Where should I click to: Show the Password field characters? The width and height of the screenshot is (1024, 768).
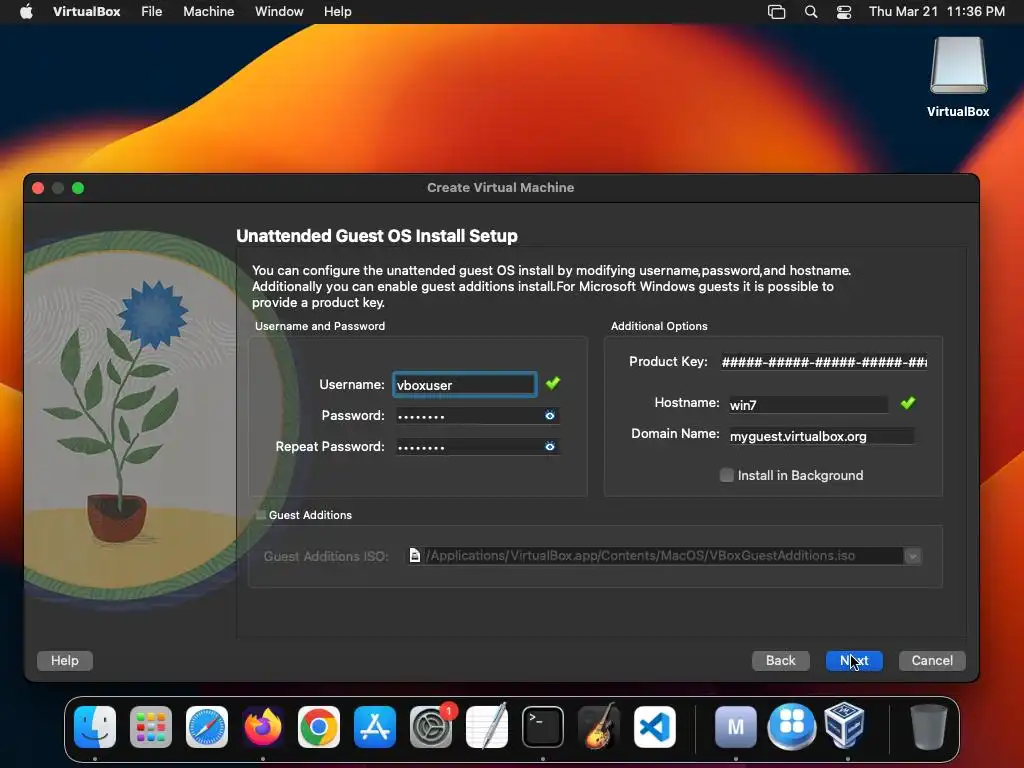(x=550, y=415)
